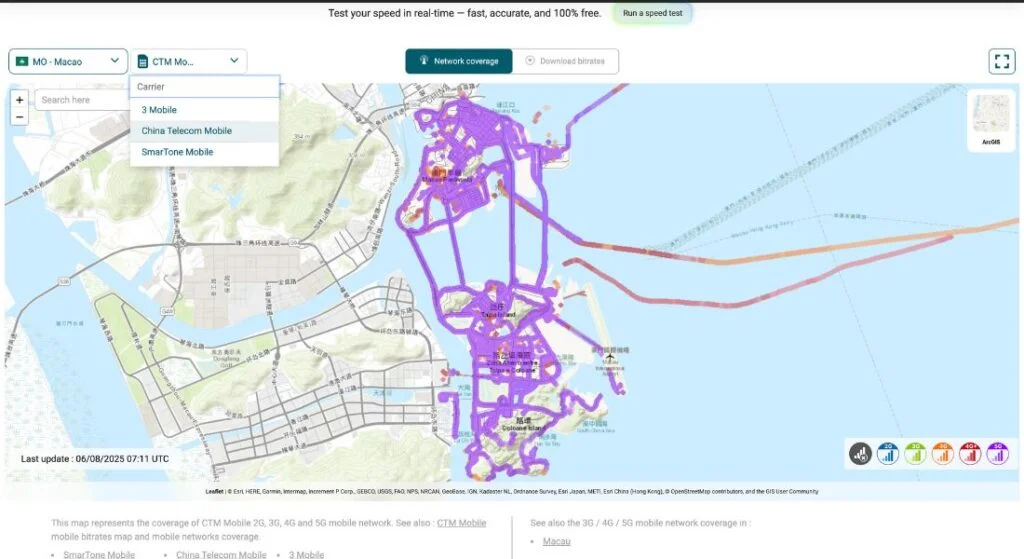This screenshot has height=559, width=1024.
Task: Zoom in the map with plus button
Action: [x=20, y=100]
